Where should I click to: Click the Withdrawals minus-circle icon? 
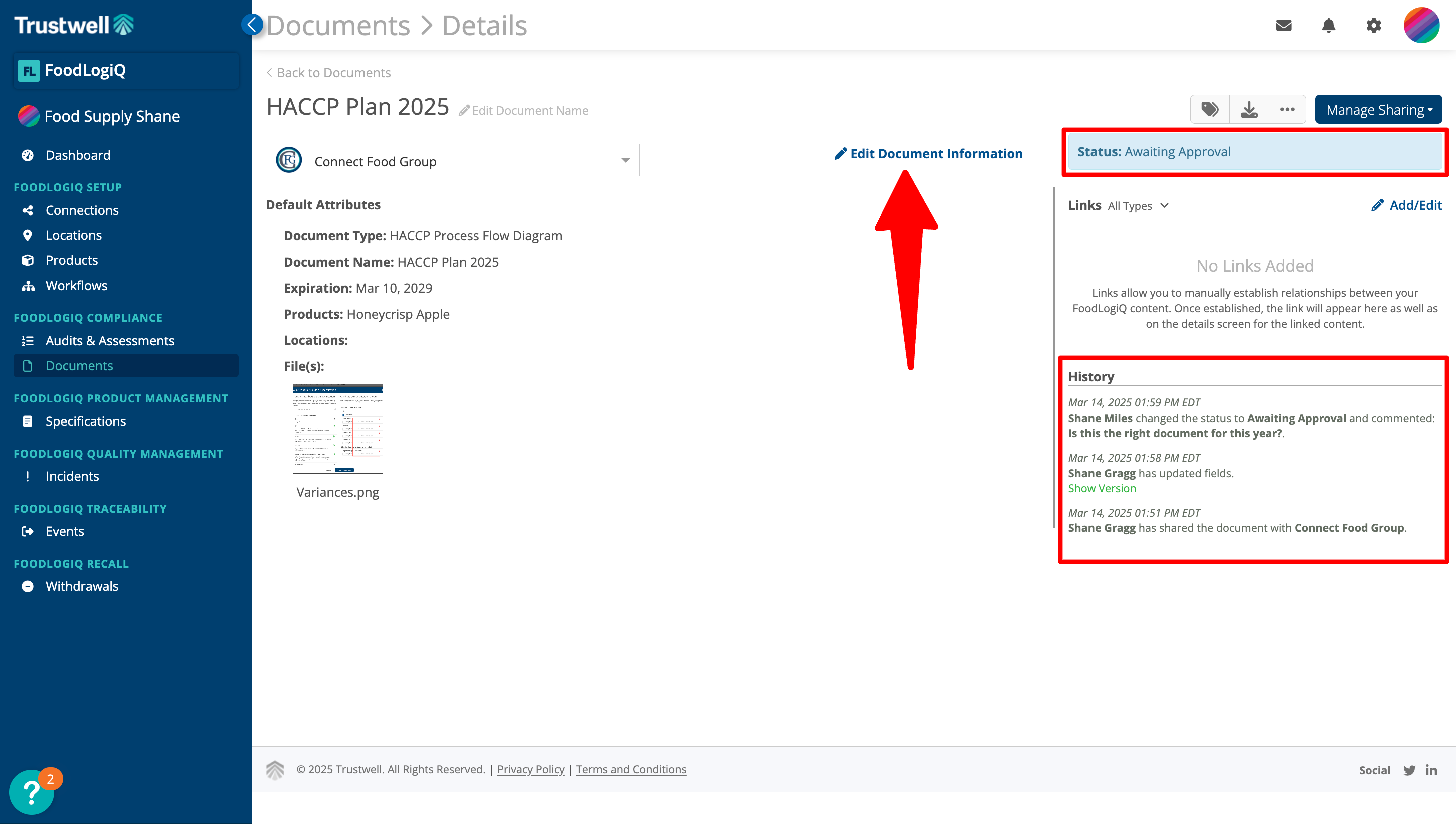pos(27,586)
